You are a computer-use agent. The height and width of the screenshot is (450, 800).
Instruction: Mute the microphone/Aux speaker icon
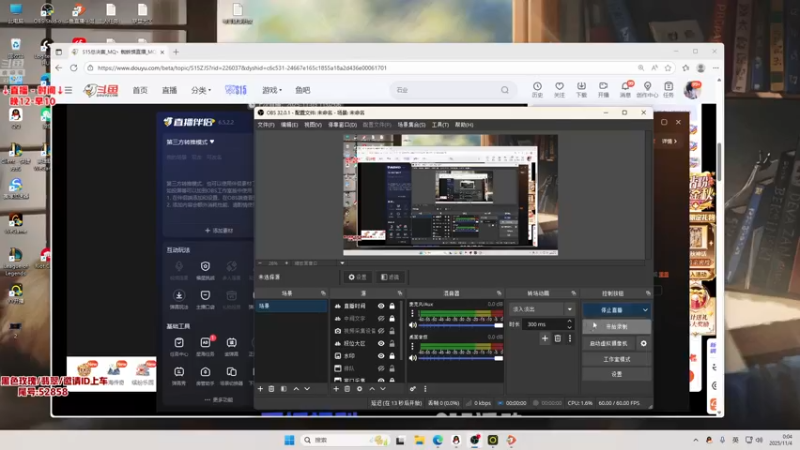pos(413,325)
